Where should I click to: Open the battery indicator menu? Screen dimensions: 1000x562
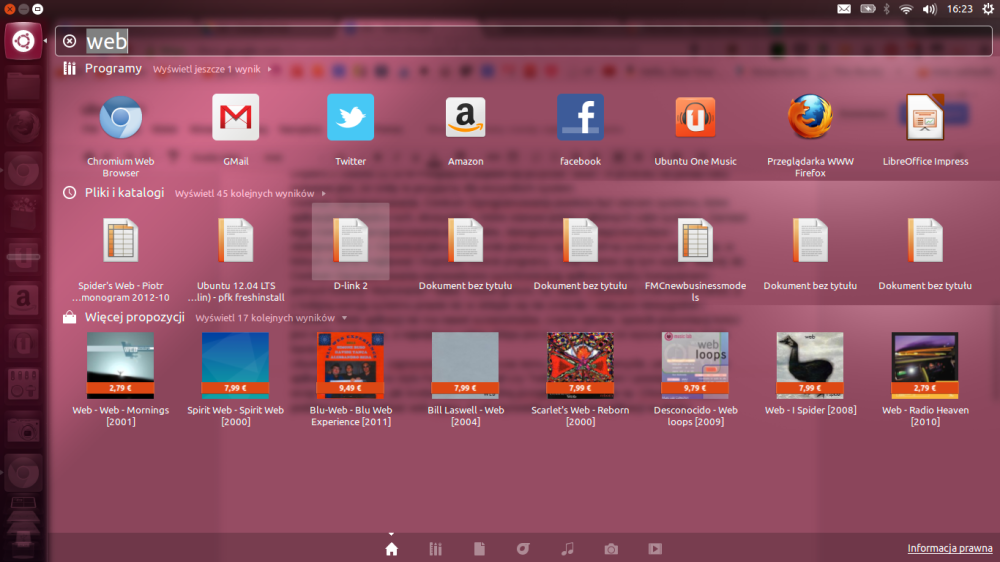868,9
